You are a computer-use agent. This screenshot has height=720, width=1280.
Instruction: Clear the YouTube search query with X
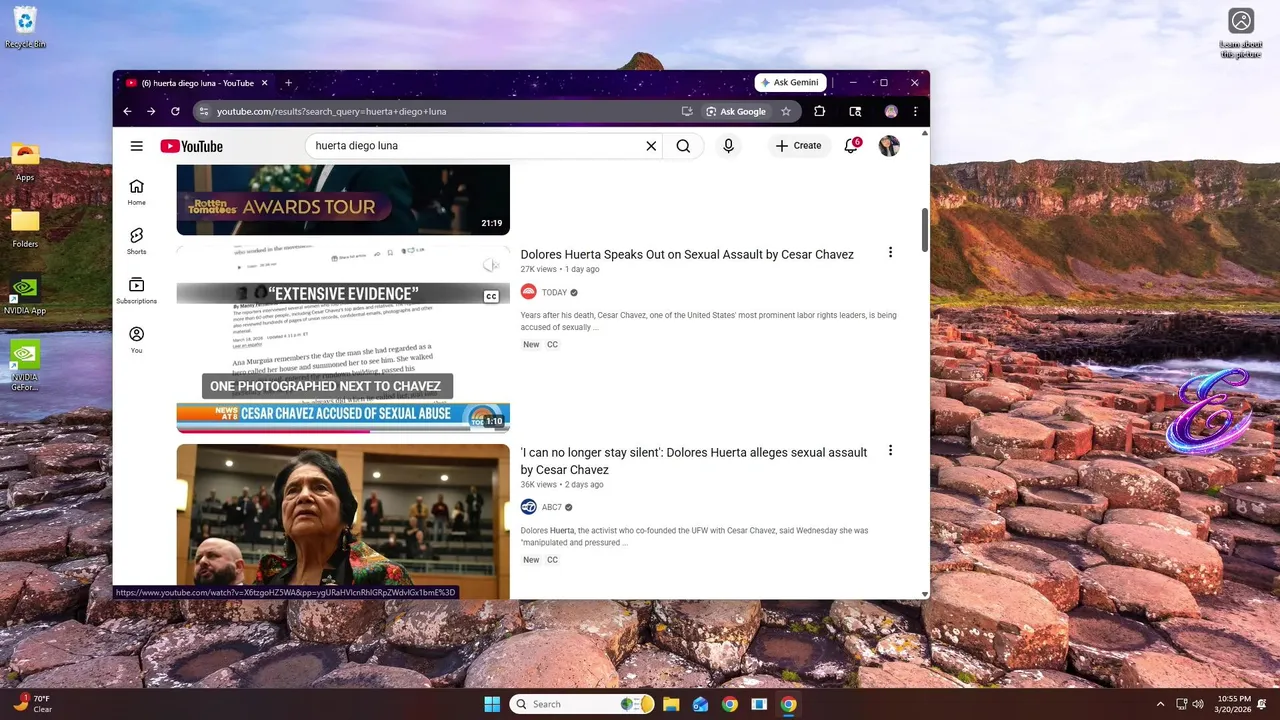[x=651, y=146]
